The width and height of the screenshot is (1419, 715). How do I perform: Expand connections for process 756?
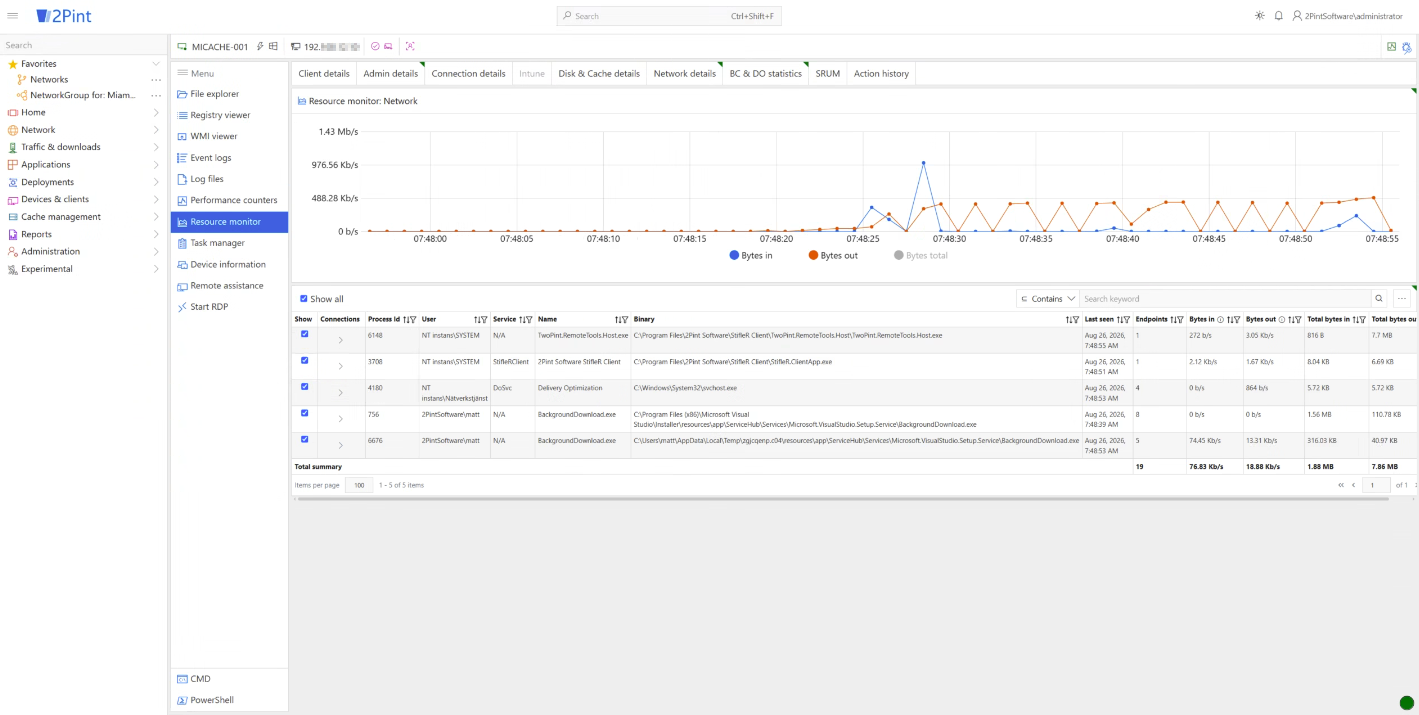[x=340, y=418]
